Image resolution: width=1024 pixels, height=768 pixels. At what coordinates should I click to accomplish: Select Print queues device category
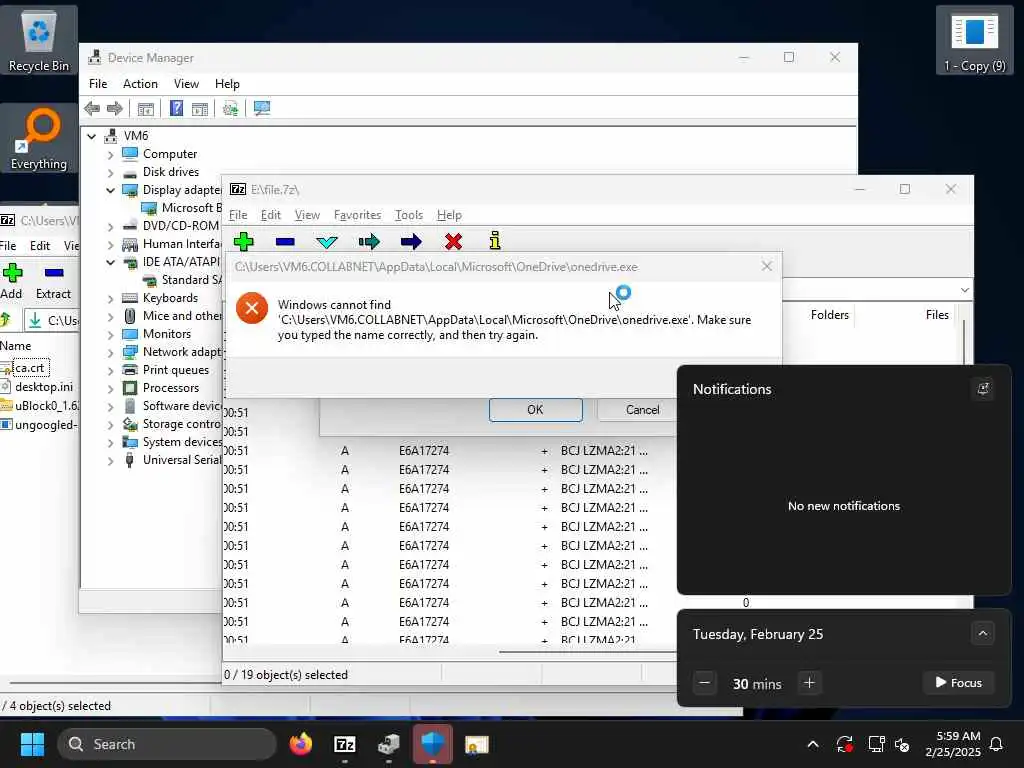click(x=176, y=370)
